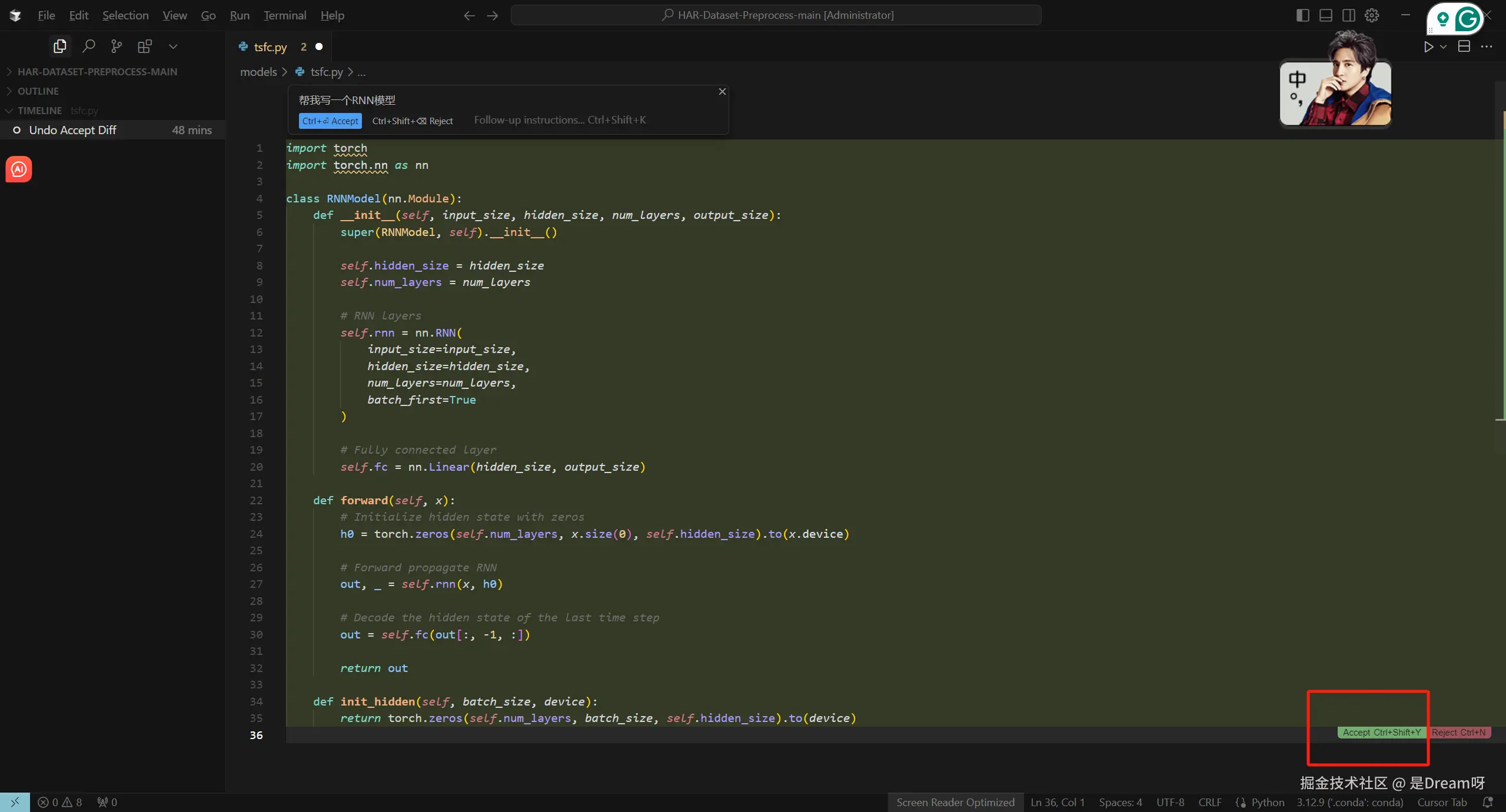Toggle the primary sidebar layout icon

pyautogui.click(x=1302, y=15)
